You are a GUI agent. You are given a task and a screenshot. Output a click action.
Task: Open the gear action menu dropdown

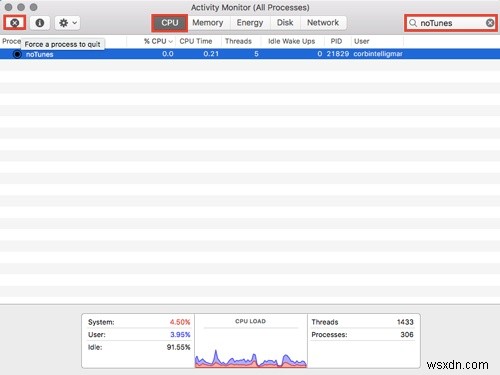pyautogui.click(x=67, y=23)
